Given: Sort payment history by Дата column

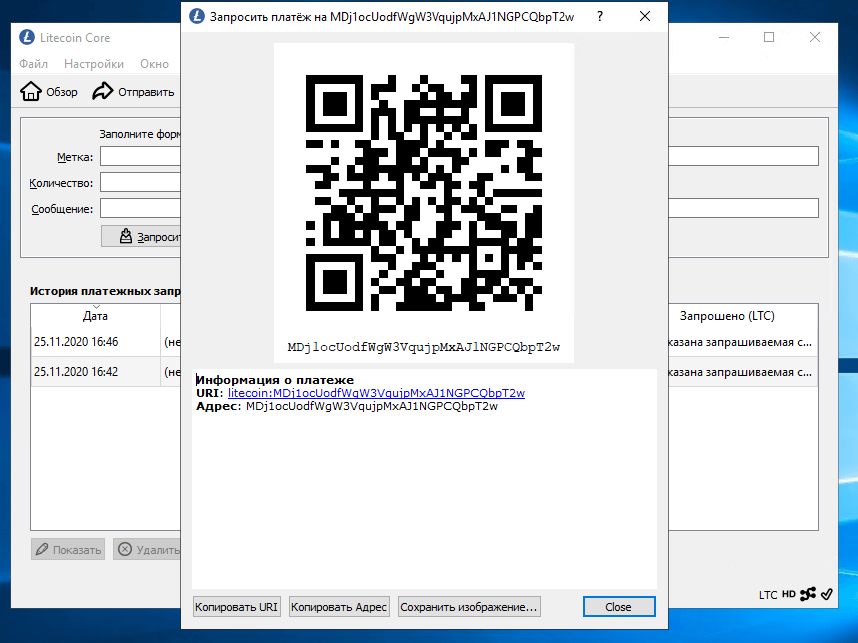Looking at the screenshot, I should [95, 316].
